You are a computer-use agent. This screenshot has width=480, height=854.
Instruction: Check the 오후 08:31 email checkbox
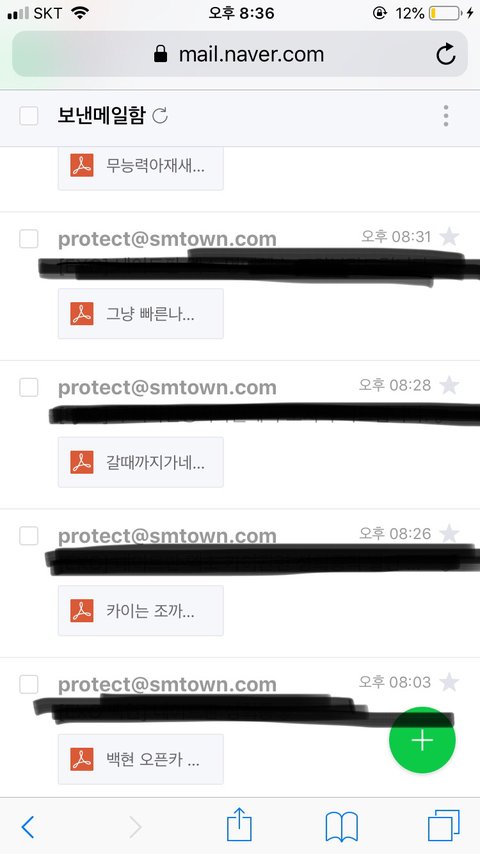click(29, 239)
